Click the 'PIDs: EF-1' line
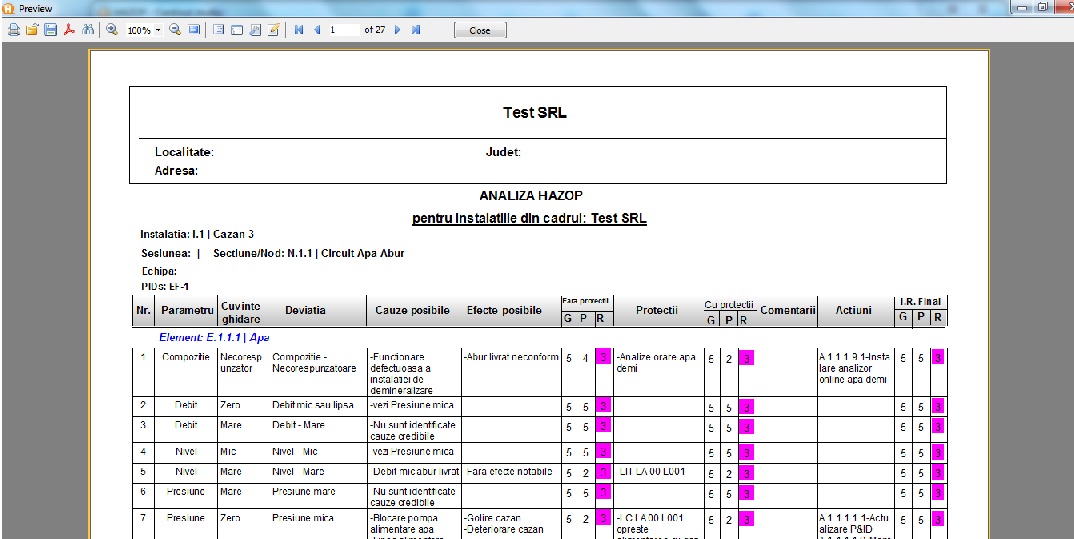This screenshot has height=539, width=1074. [165, 287]
